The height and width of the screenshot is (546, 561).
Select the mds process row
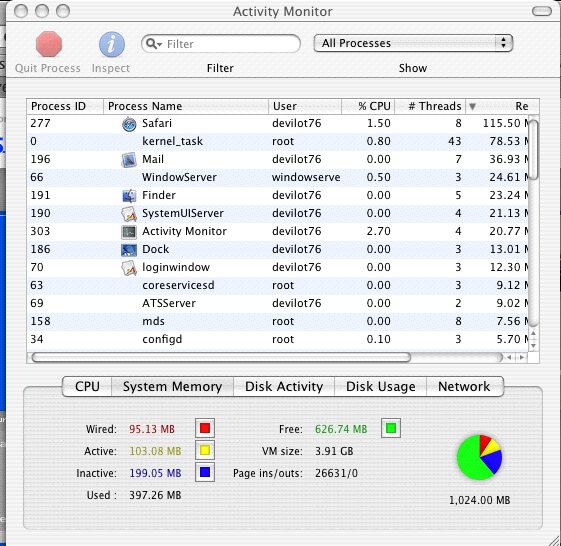point(277,321)
